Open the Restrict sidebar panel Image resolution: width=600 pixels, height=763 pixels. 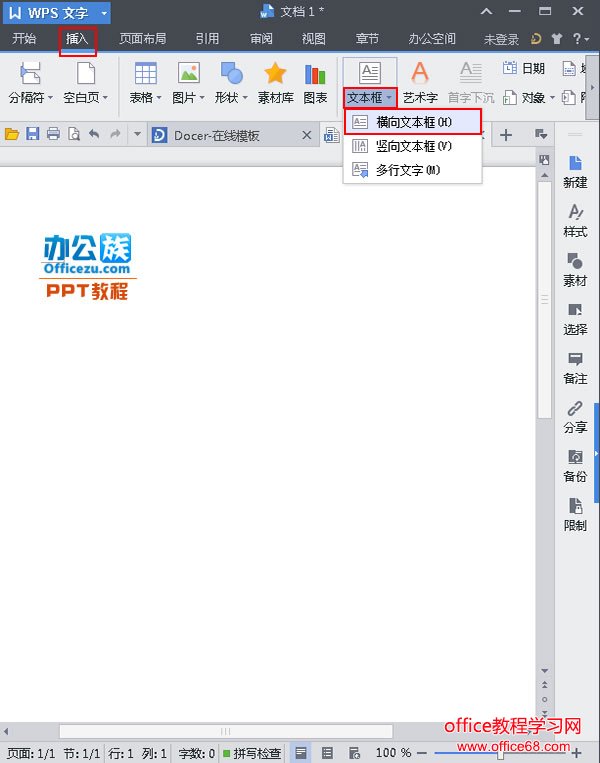coord(575,515)
